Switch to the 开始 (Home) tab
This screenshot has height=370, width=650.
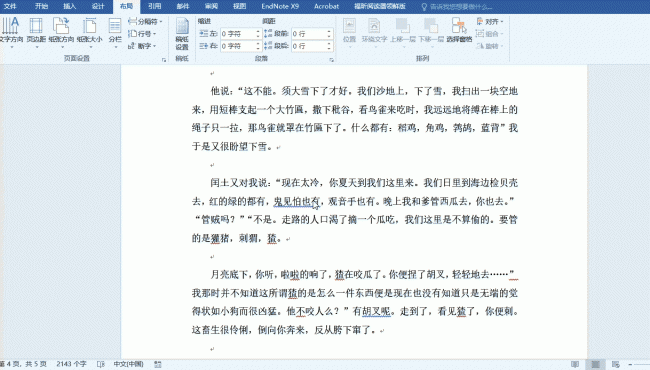(41, 6)
